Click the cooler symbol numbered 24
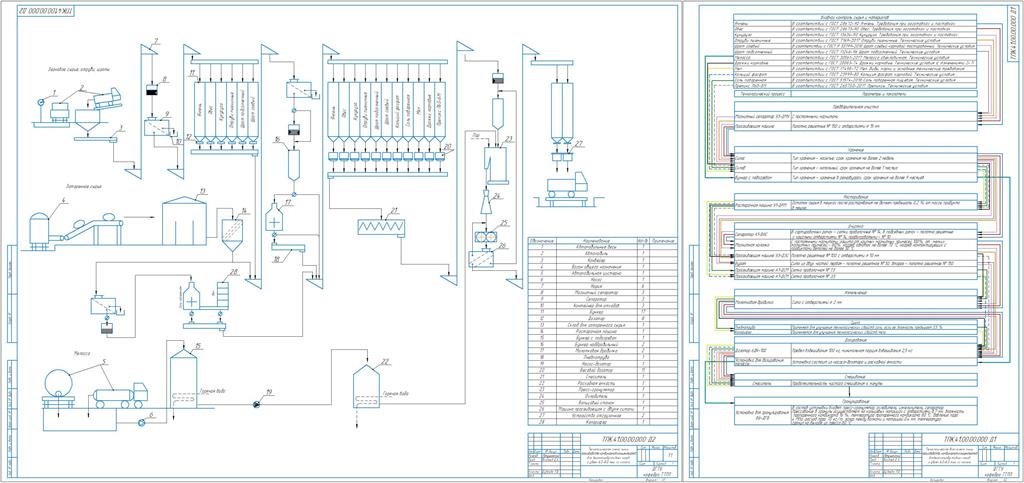The width and height of the screenshot is (1024, 483). click(x=486, y=202)
